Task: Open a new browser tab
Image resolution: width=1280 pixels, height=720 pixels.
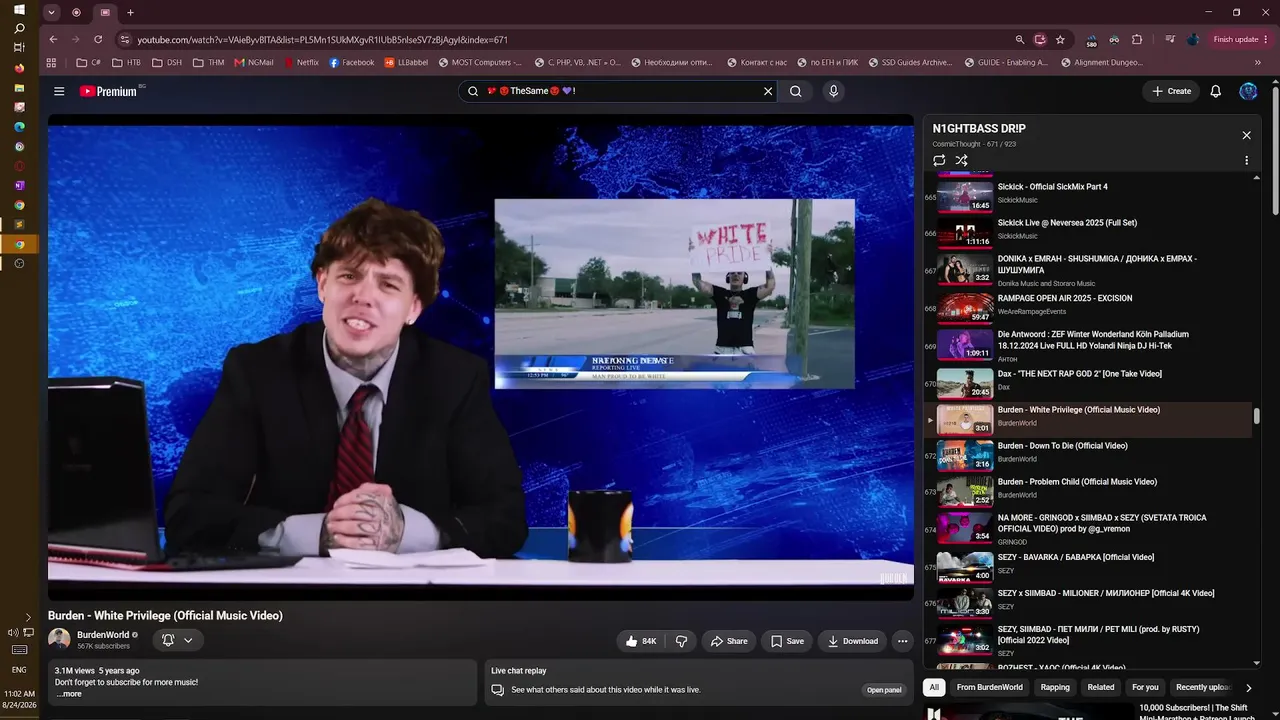Action: 130,13
